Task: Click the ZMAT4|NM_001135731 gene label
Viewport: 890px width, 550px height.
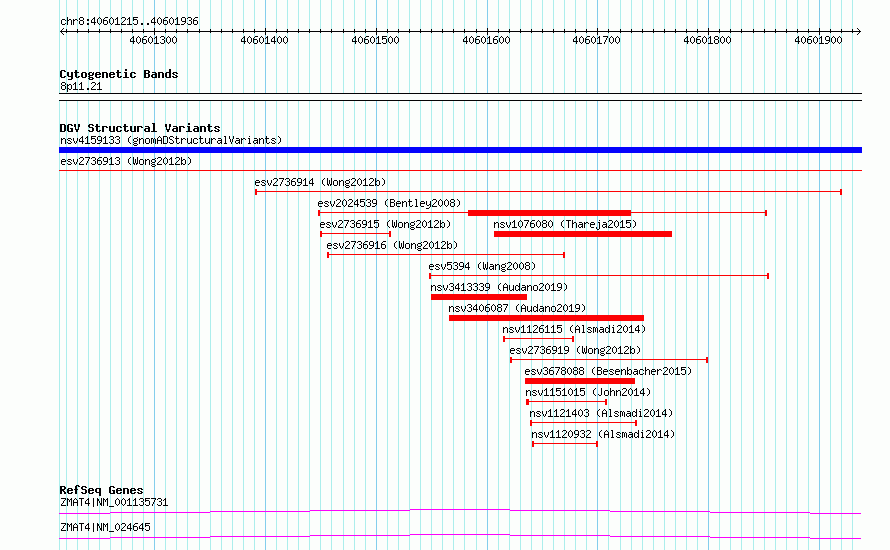Action: [114, 502]
